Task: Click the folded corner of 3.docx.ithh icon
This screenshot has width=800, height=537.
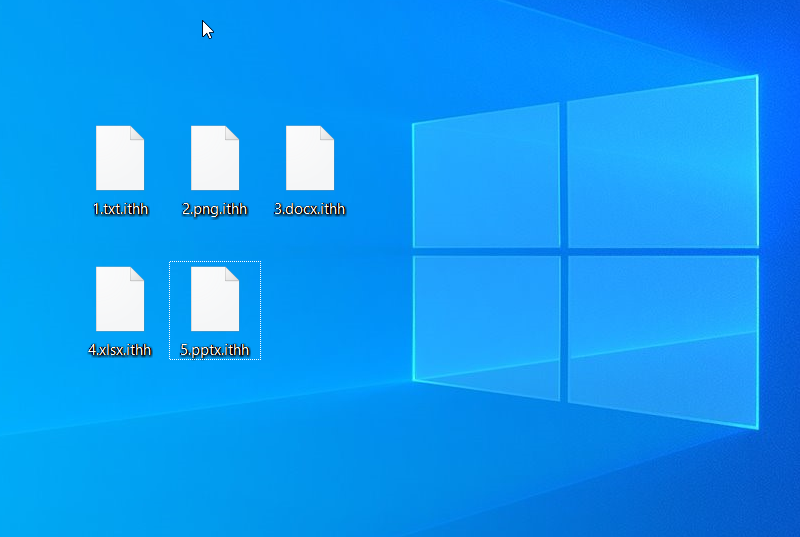Action: [327, 133]
